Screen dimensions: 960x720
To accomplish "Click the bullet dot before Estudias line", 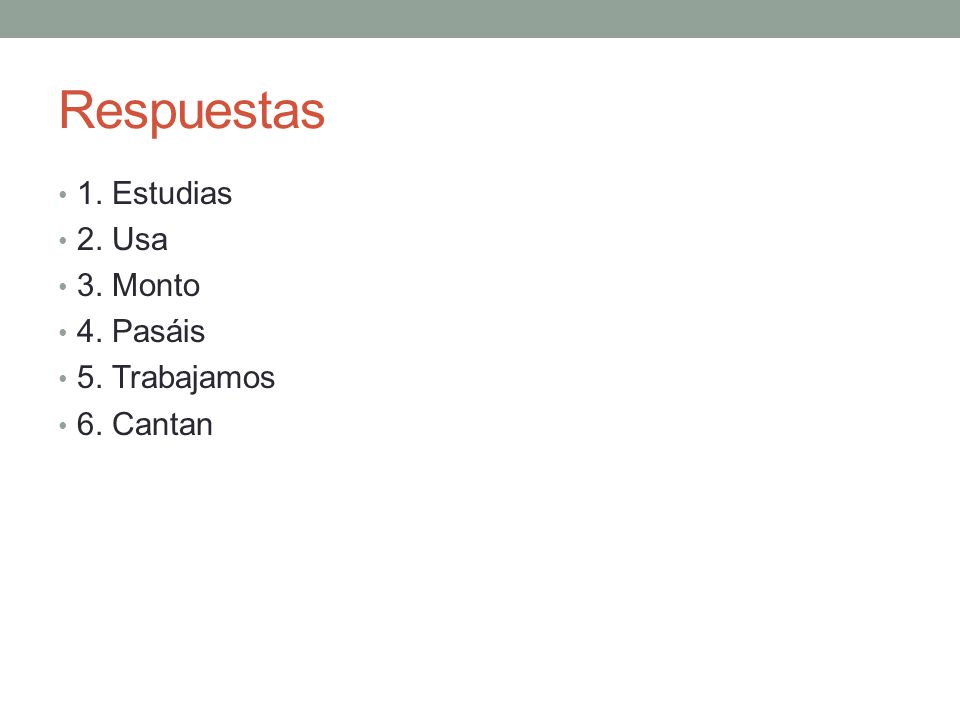I will point(62,195).
